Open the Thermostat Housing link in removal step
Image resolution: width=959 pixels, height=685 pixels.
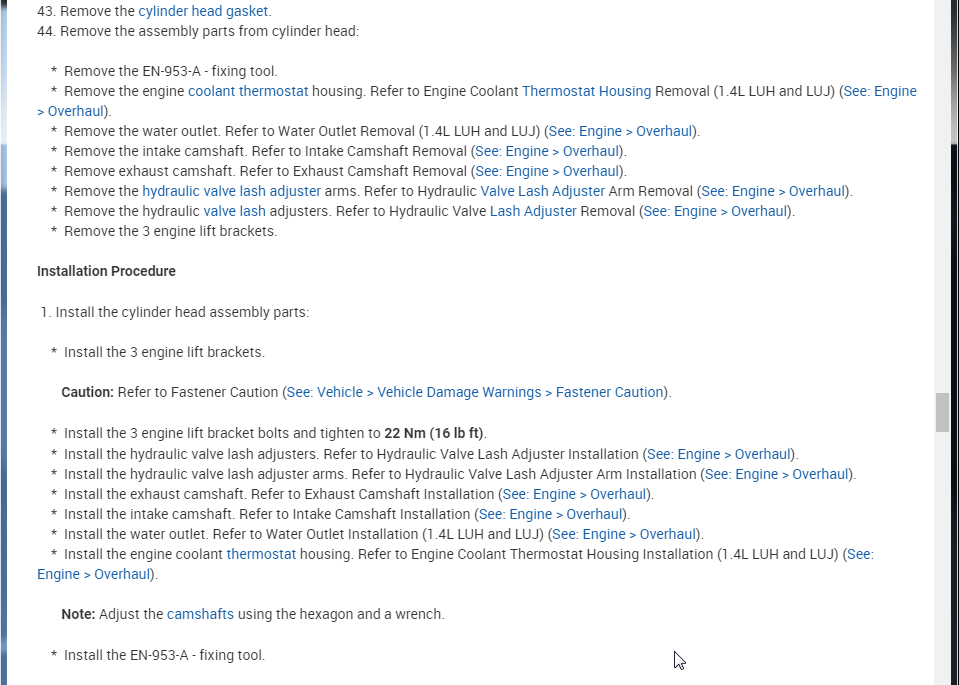tap(586, 91)
